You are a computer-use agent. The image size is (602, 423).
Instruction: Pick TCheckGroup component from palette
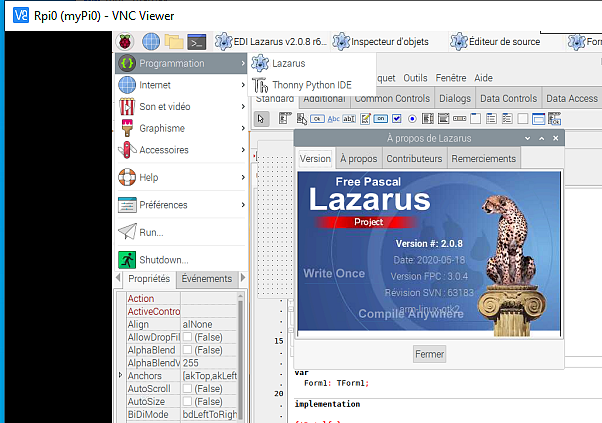(507, 119)
